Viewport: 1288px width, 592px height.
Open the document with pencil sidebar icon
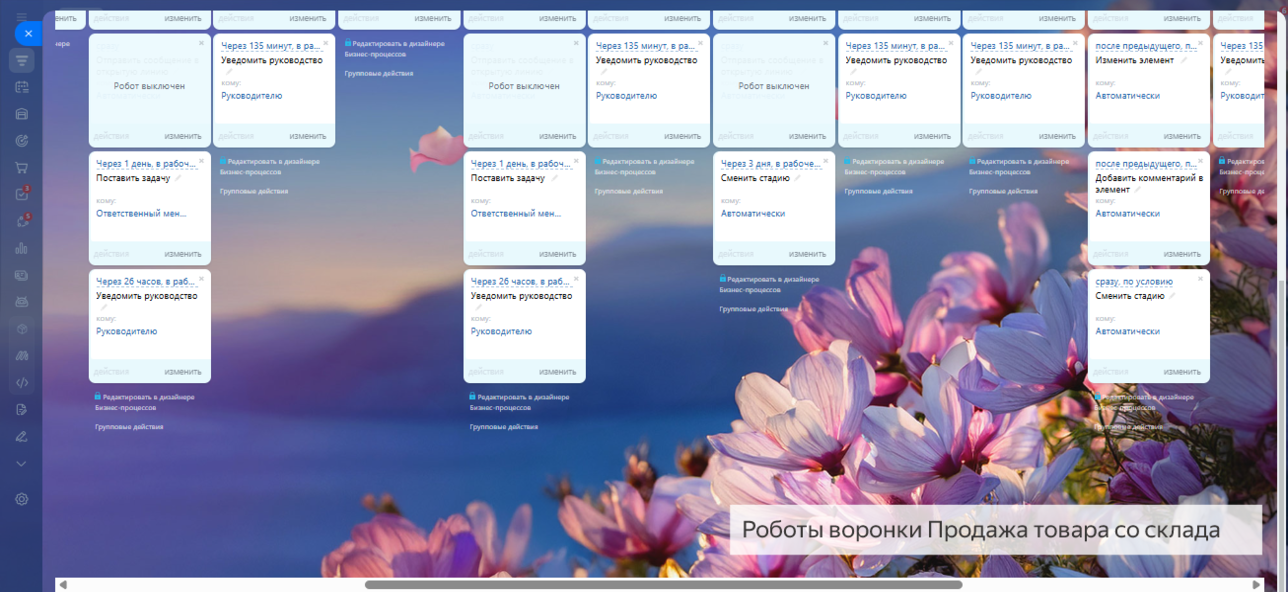22,409
